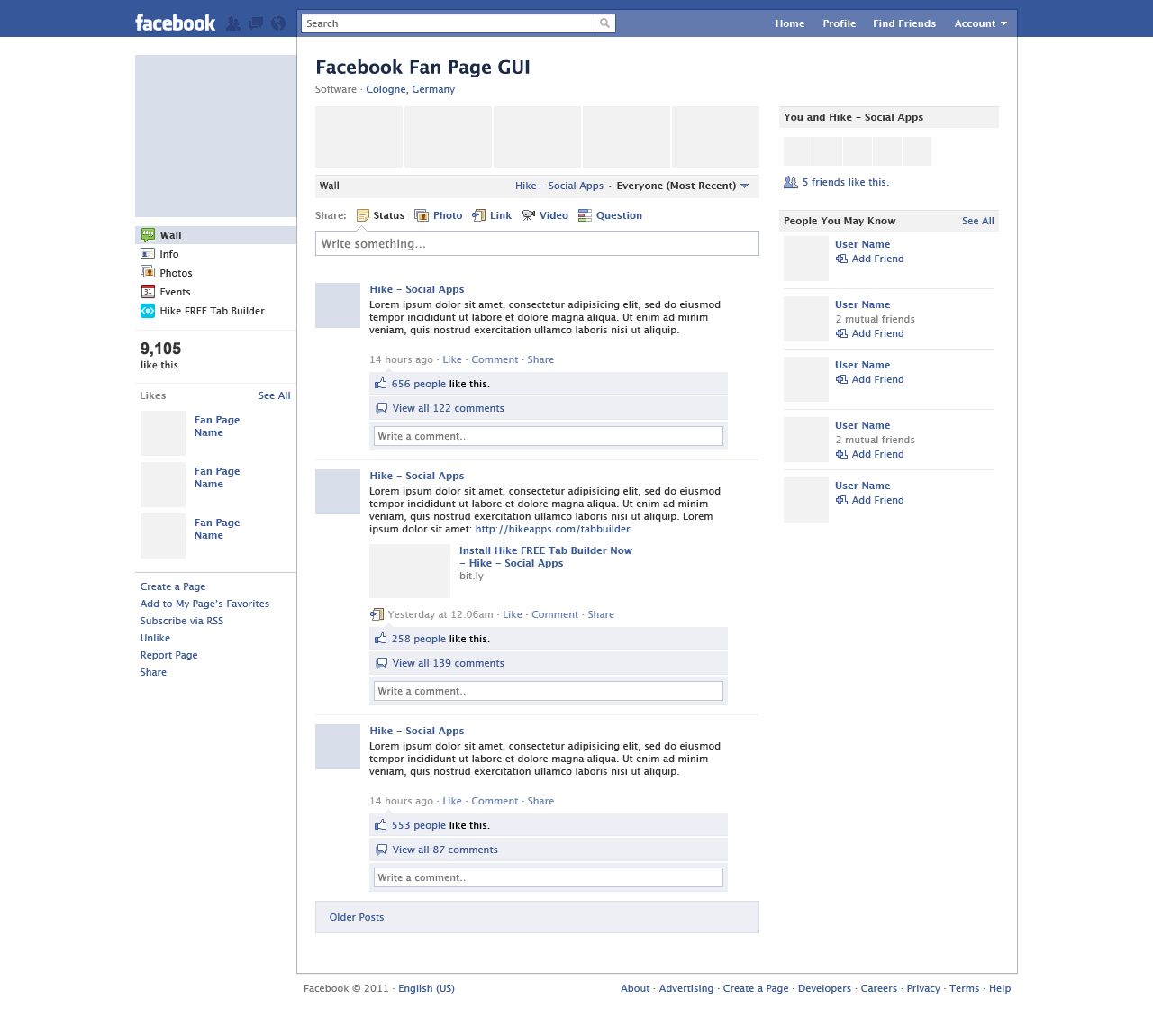
Task: Click comment icon beside View all 87 comments
Action: point(382,850)
